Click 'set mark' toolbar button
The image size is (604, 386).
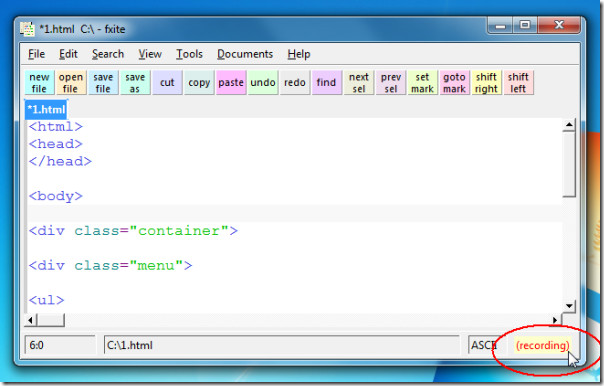tap(423, 83)
